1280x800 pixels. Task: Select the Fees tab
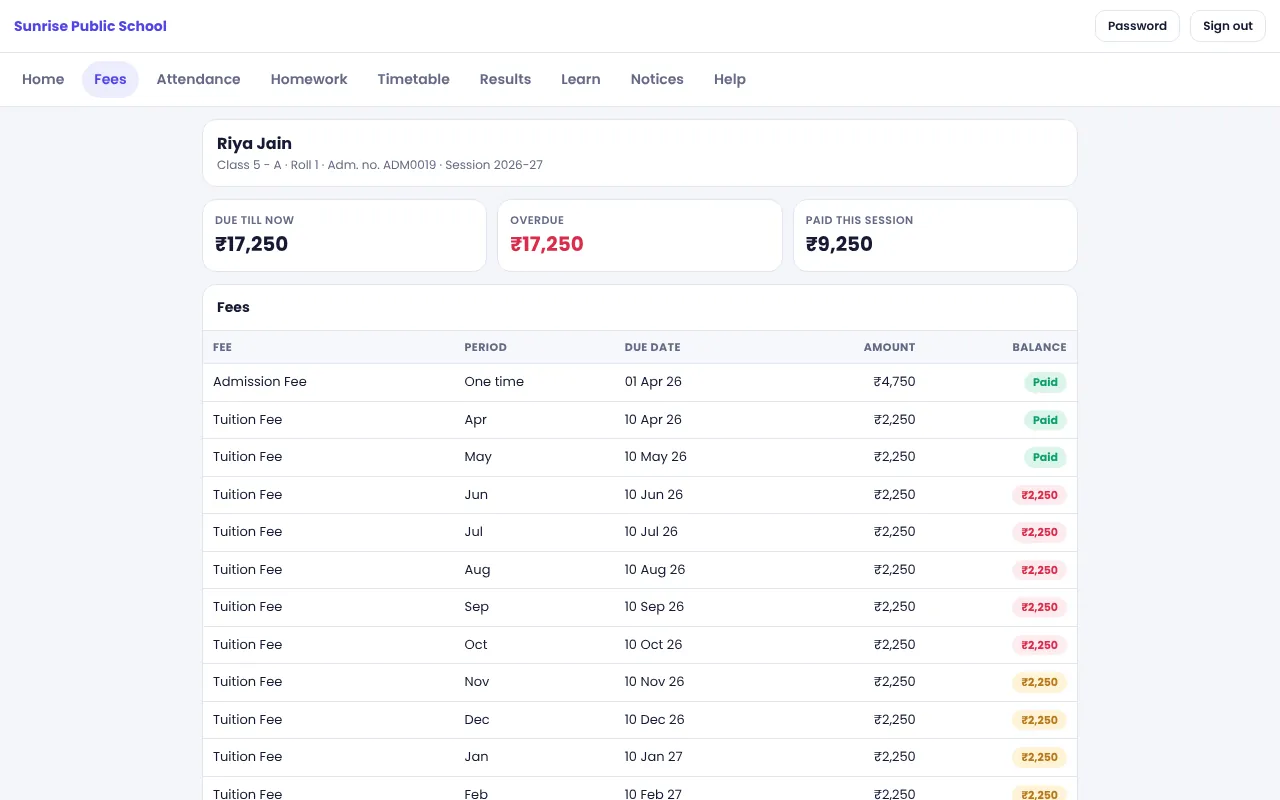[x=110, y=79]
